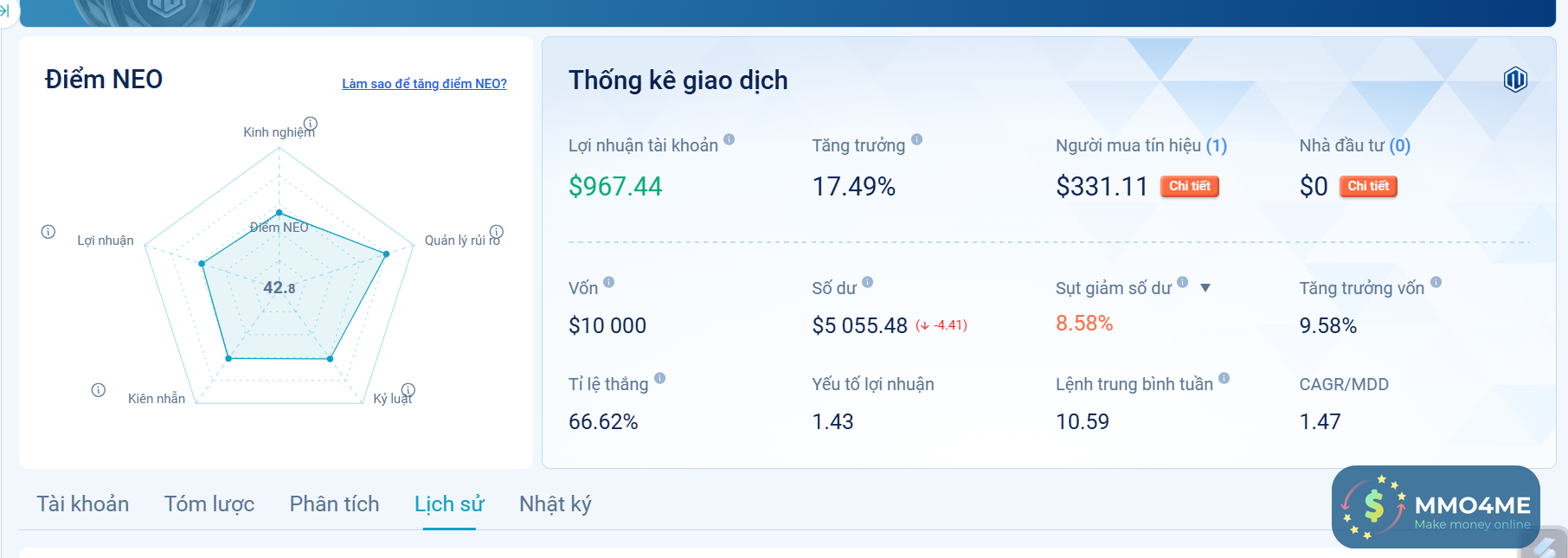
Task: Click Chi tiết button beside Nhà đầu tư
Action: [x=1368, y=186]
